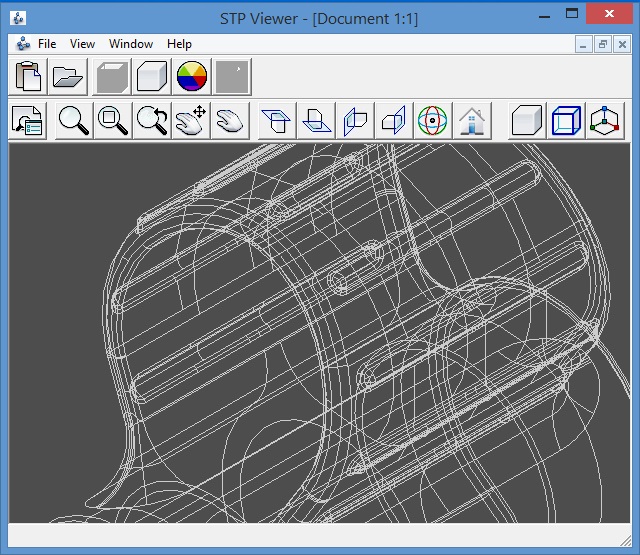640x555 pixels.
Task: Open a file with folder icon
Action: pyautogui.click(x=68, y=76)
